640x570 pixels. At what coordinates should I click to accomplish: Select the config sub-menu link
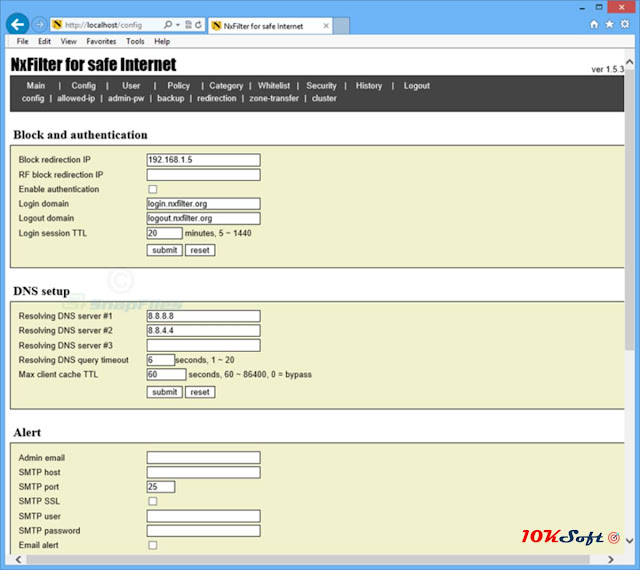click(33, 98)
